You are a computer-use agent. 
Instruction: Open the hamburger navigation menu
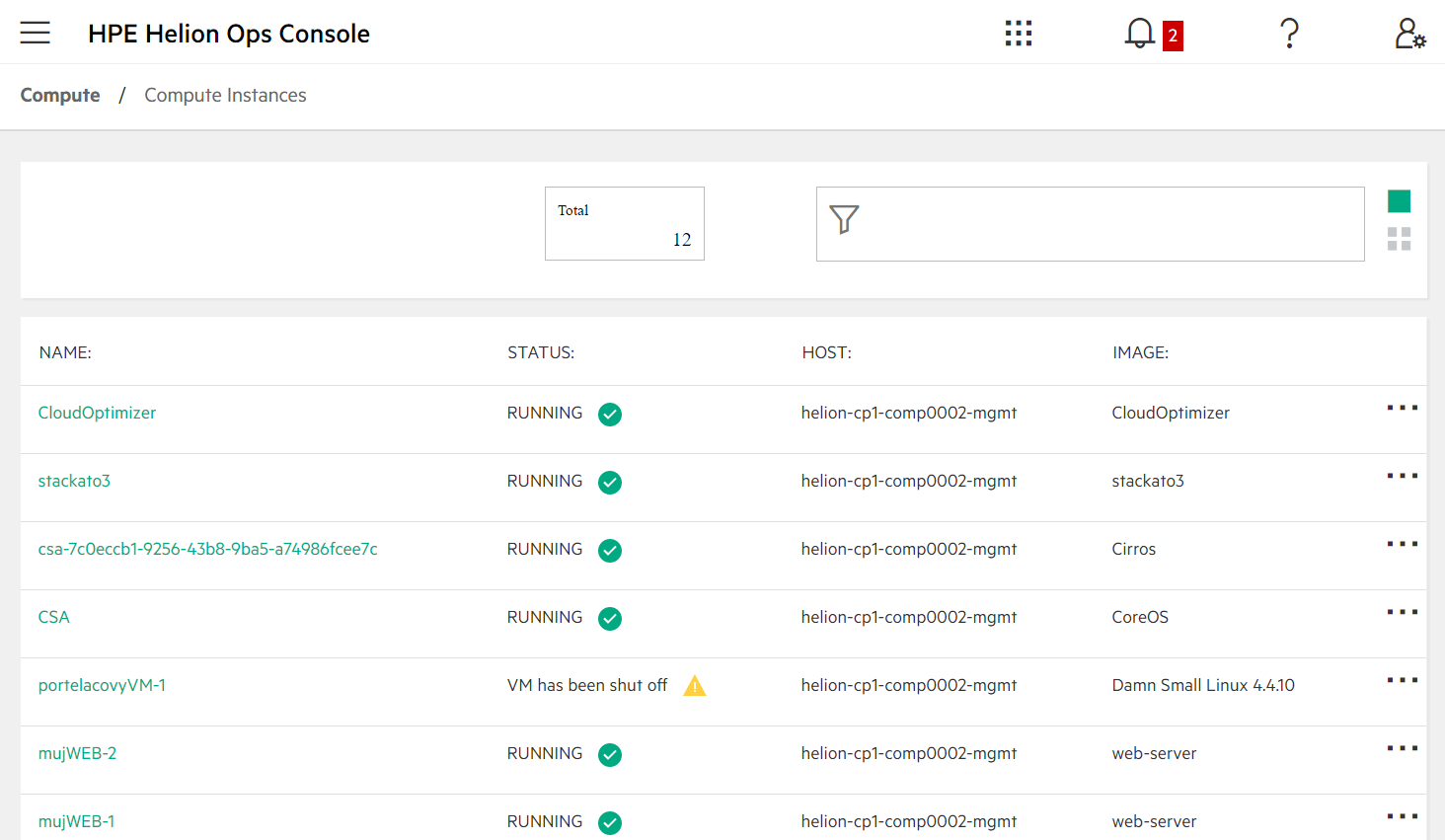click(35, 34)
